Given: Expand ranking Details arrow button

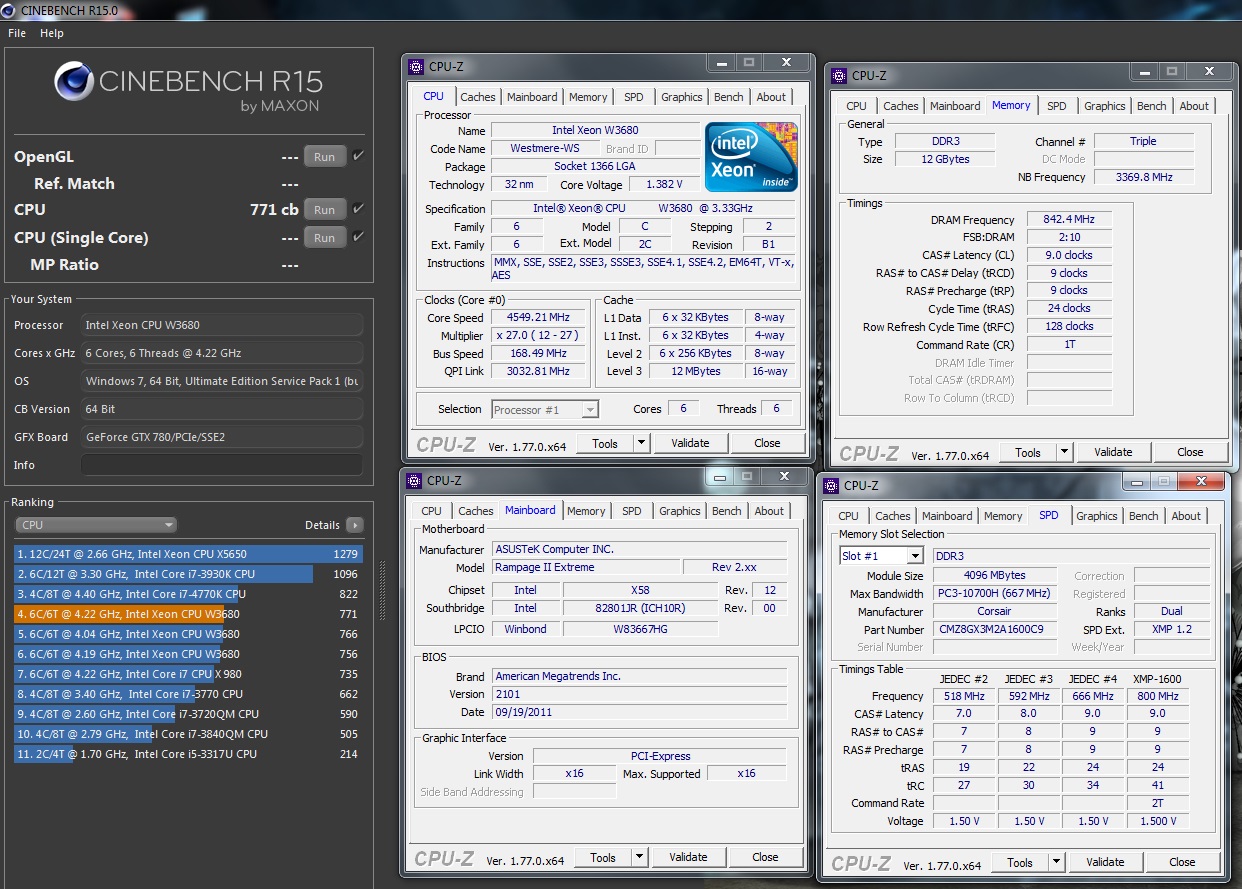Looking at the screenshot, I should (x=355, y=525).
